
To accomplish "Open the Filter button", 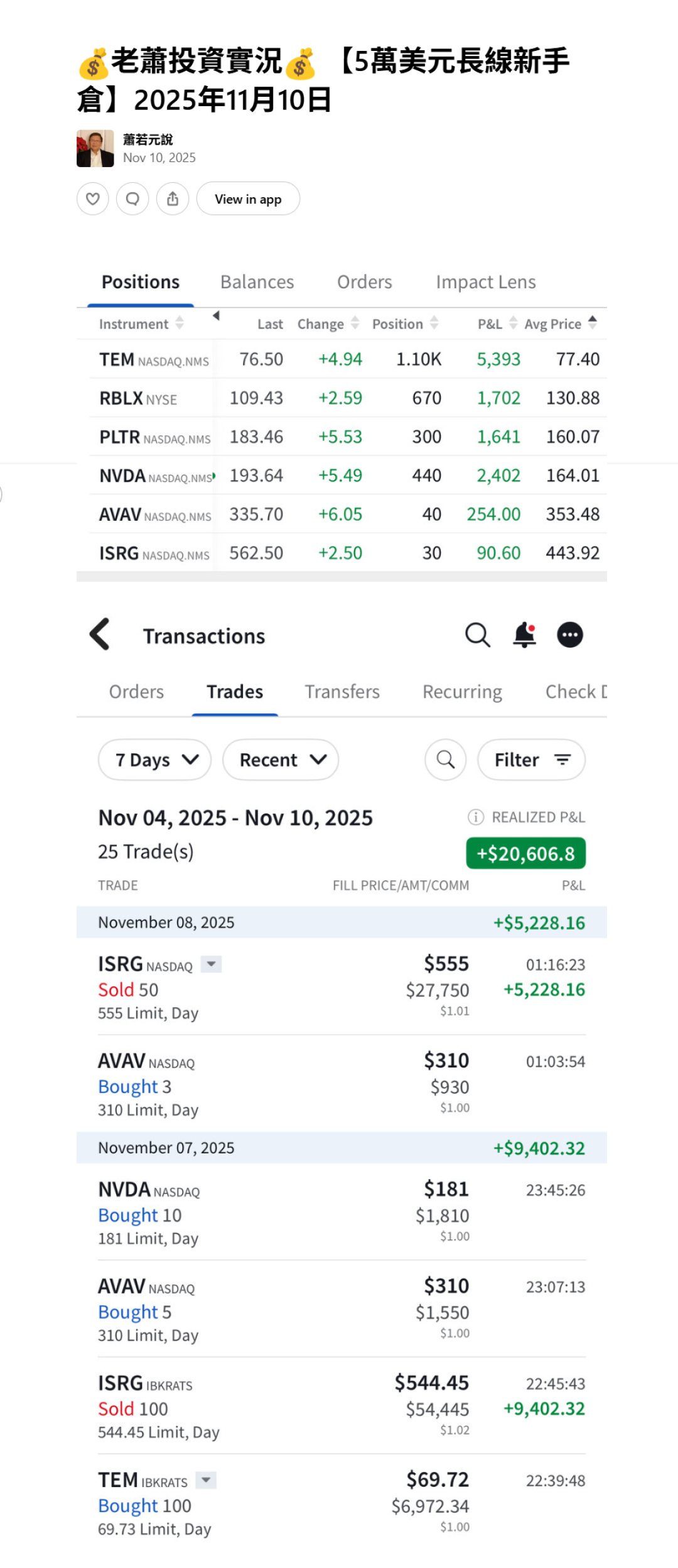I will (531, 760).
